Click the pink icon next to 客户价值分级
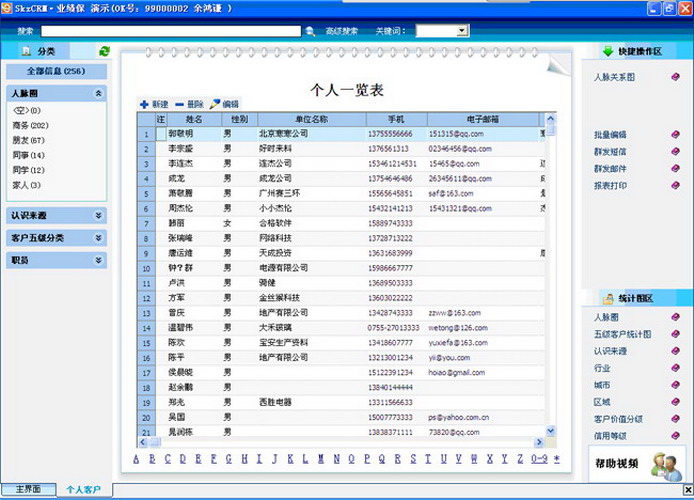The height and width of the screenshot is (500, 694). pyautogui.click(x=675, y=419)
